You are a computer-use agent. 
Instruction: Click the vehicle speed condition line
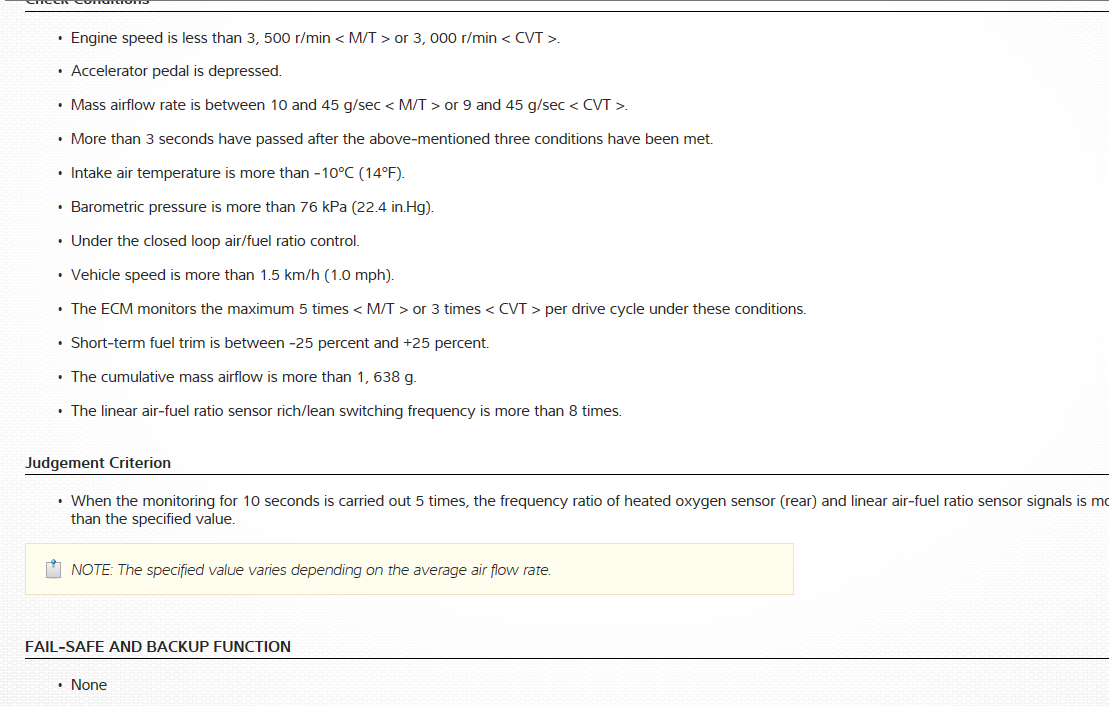coord(232,275)
